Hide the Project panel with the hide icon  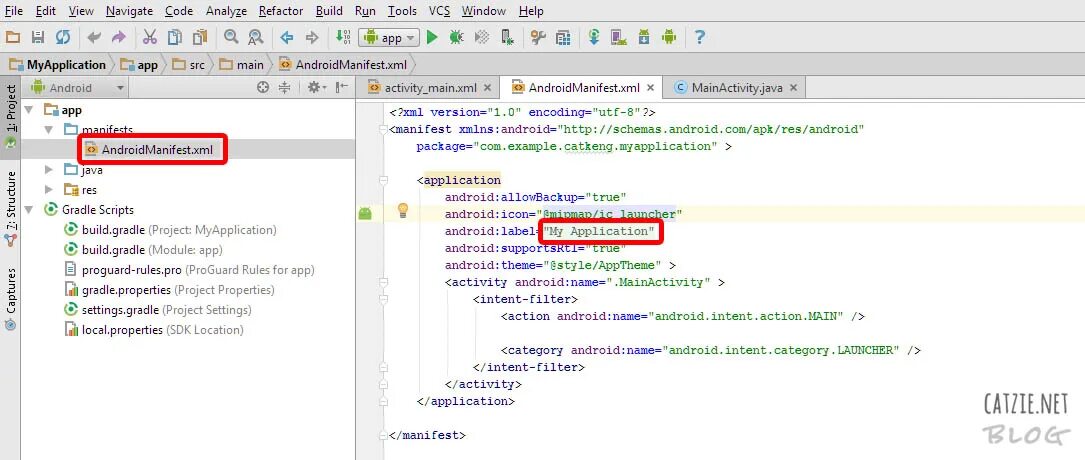pyautogui.click(x=342, y=88)
